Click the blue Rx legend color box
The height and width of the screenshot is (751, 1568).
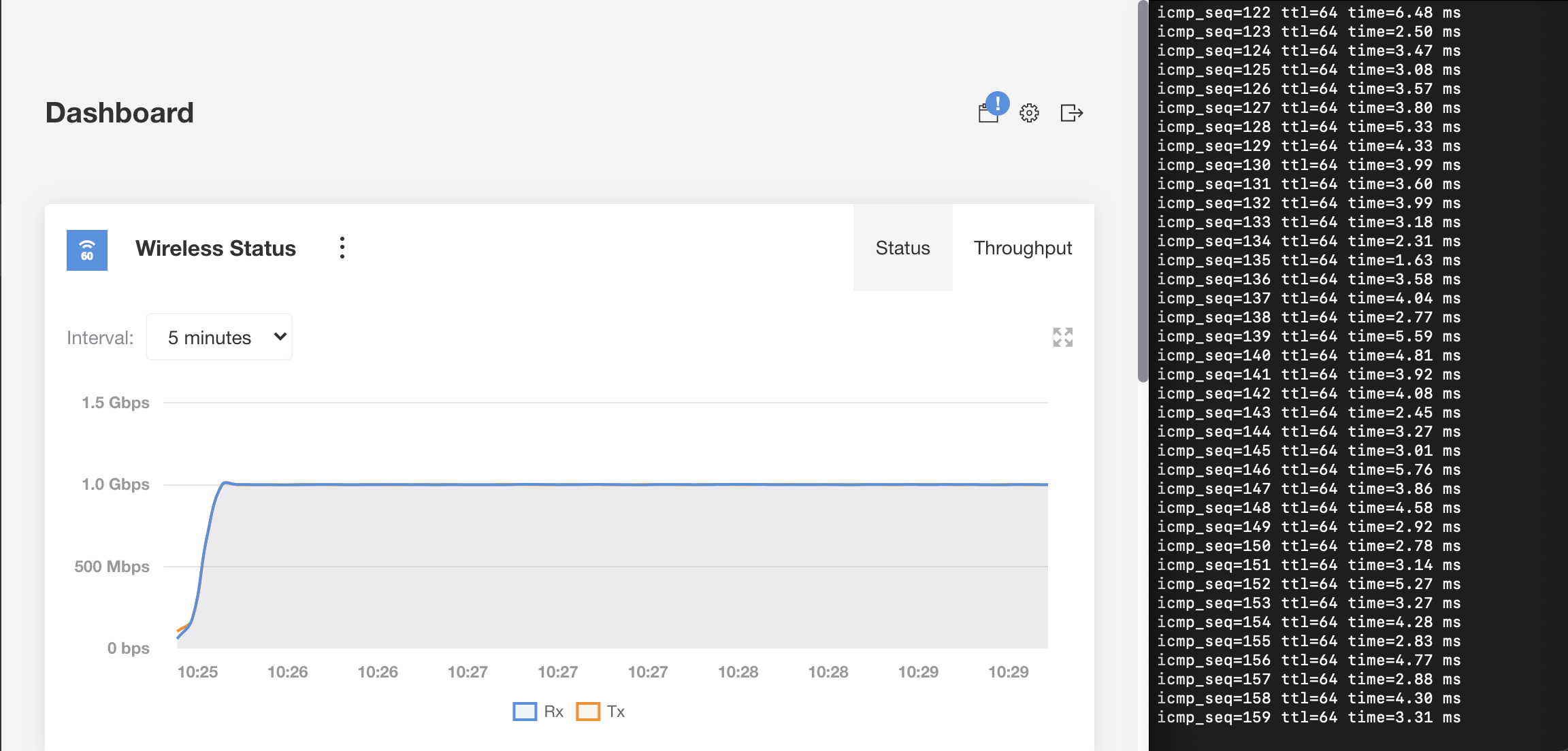click(525, 712)
